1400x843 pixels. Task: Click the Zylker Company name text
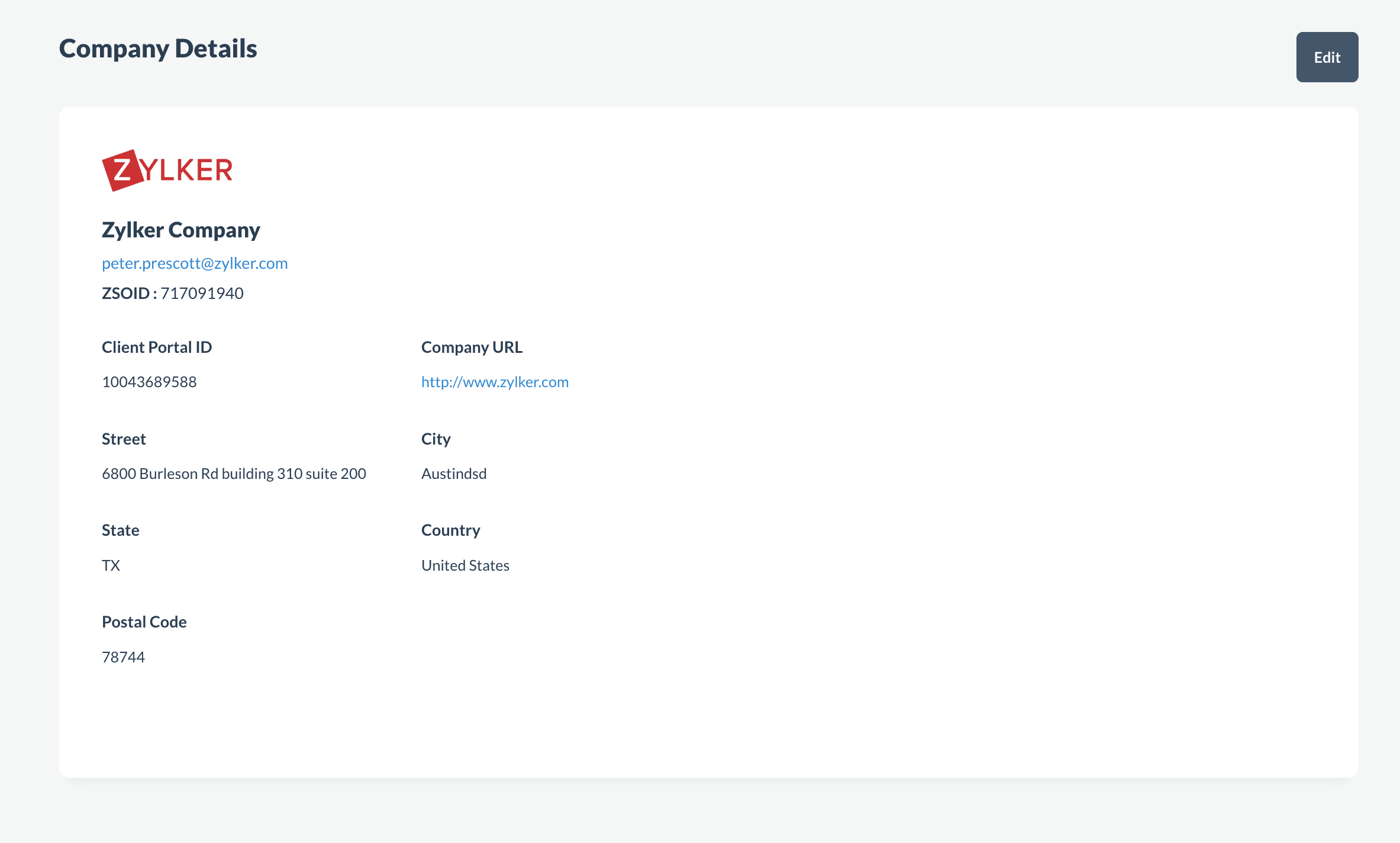tap(180, 230)
